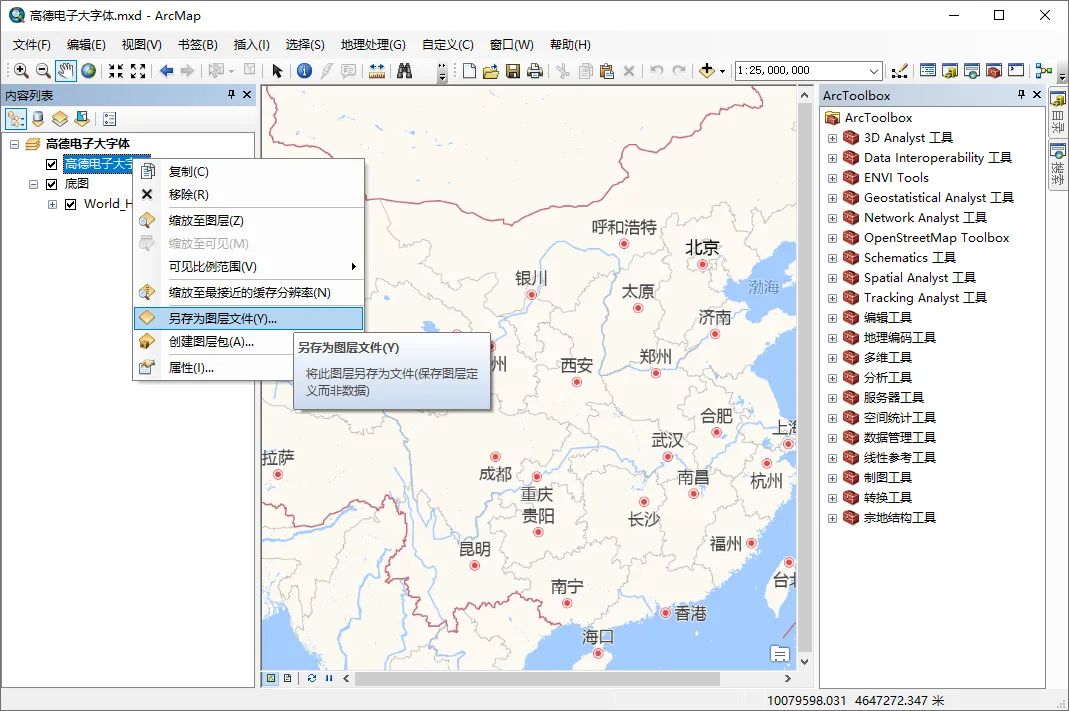Image resolution: width=1069 pixels, height=711 pixels.
Task: Open the Find binoculars tool
Action: (404, 70)
